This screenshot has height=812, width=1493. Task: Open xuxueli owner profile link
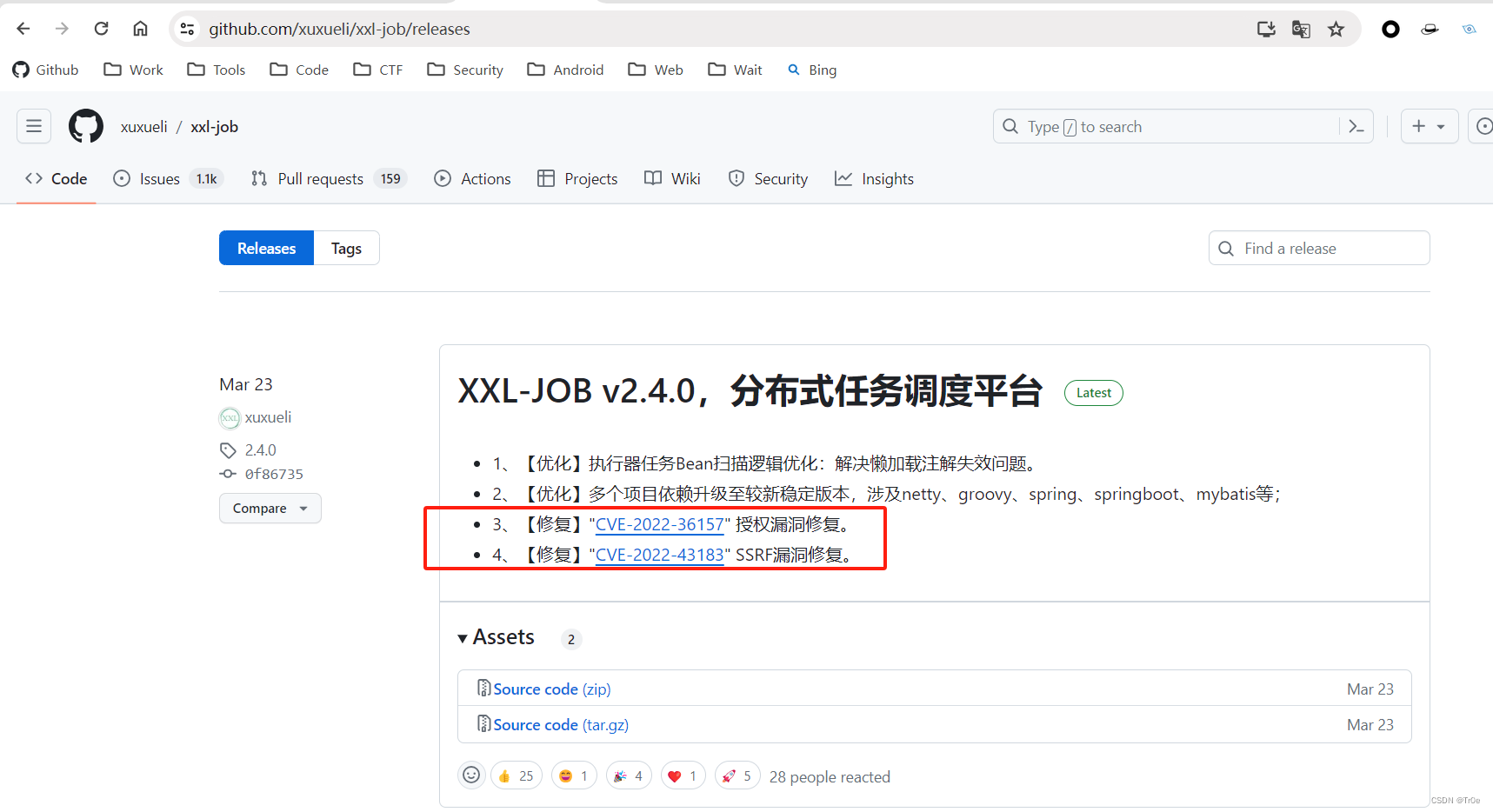pos(143,127)
